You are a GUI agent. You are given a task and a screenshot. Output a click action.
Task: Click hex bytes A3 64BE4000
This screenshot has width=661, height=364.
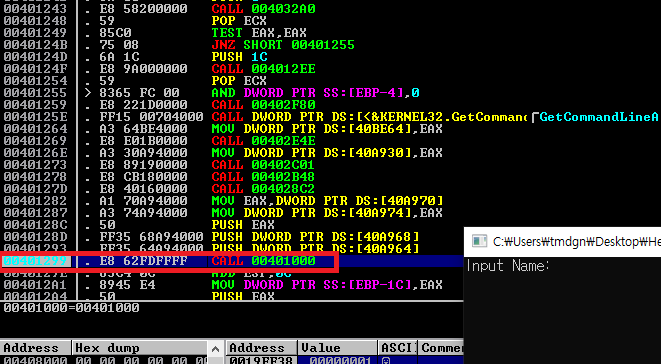[x=143, y=129]
